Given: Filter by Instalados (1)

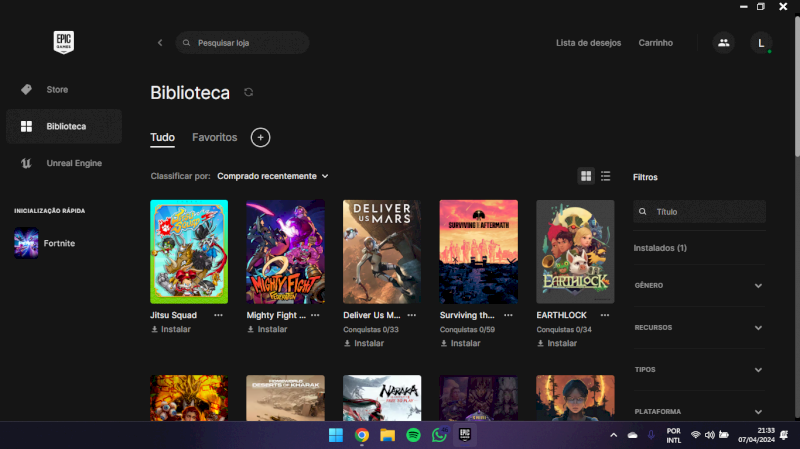Looking at the screenshot, I should pos(660,248).
